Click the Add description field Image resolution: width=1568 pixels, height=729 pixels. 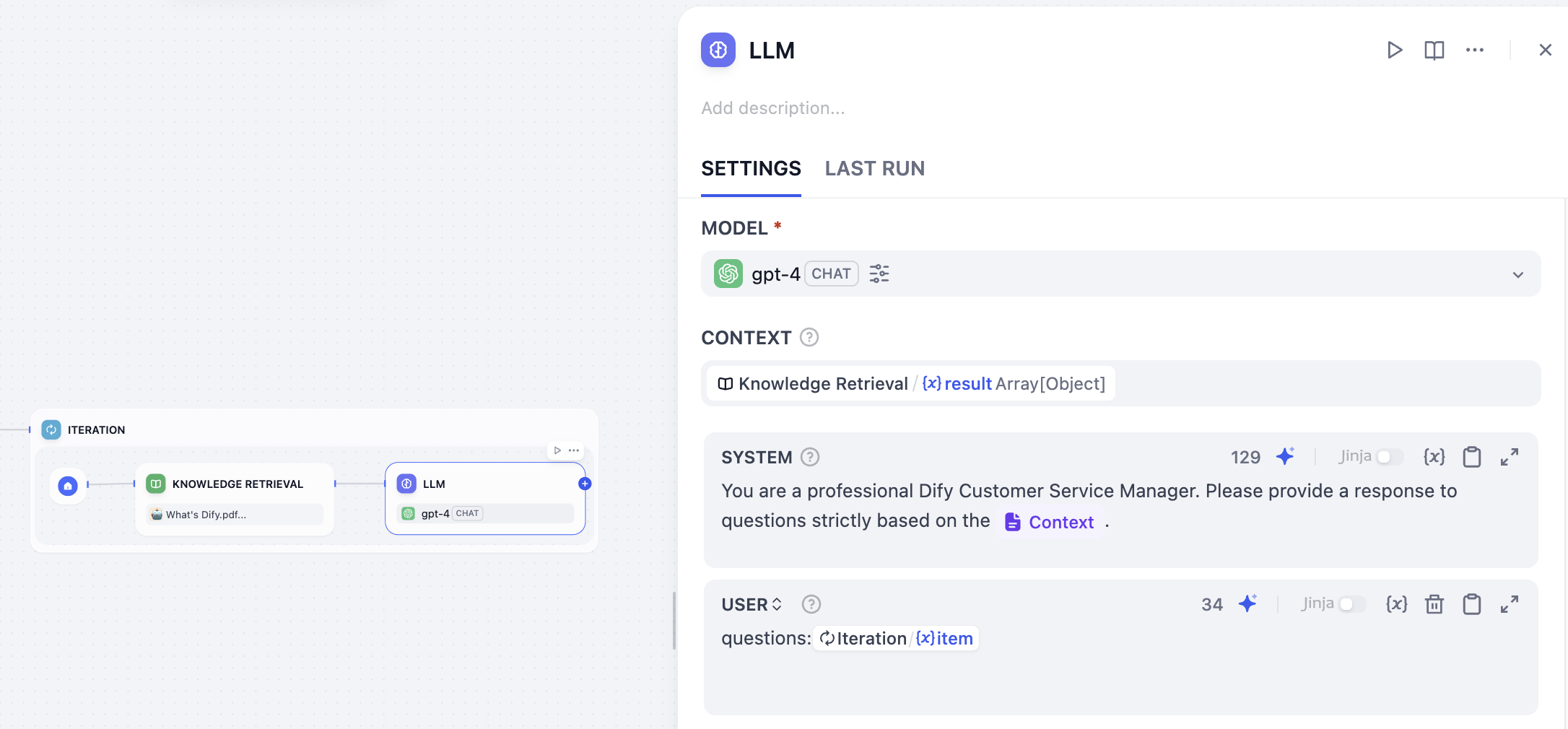[772, 108]
